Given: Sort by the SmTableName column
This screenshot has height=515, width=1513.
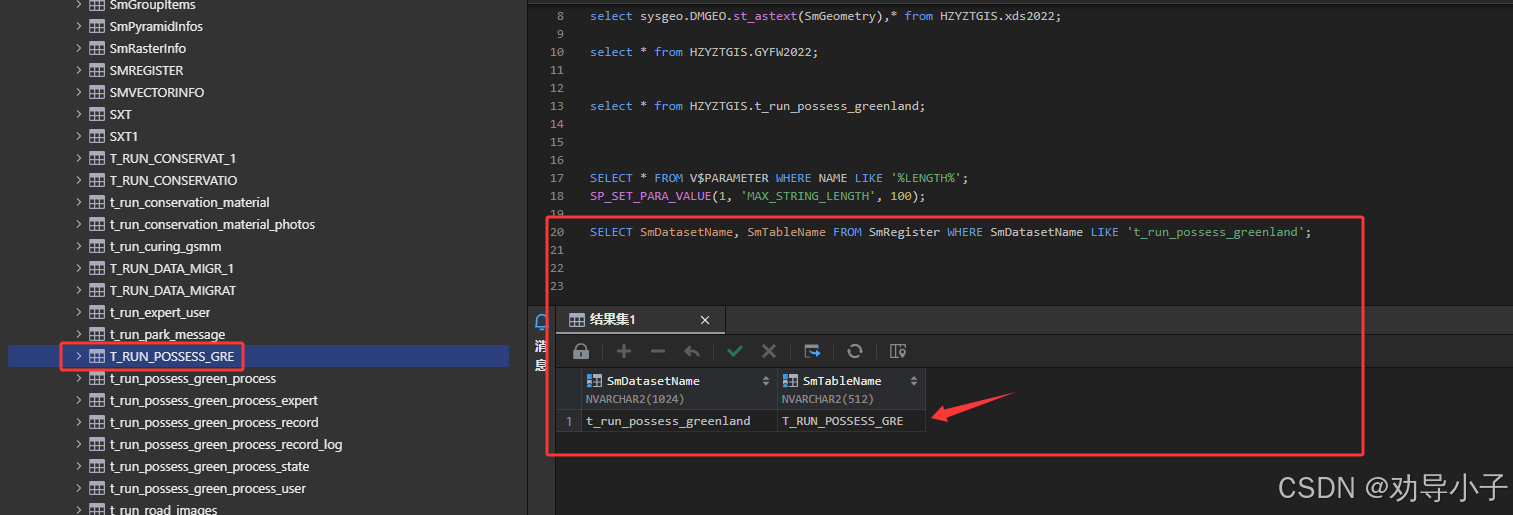Looking at the screenshot, I should [x=914, y=381].
